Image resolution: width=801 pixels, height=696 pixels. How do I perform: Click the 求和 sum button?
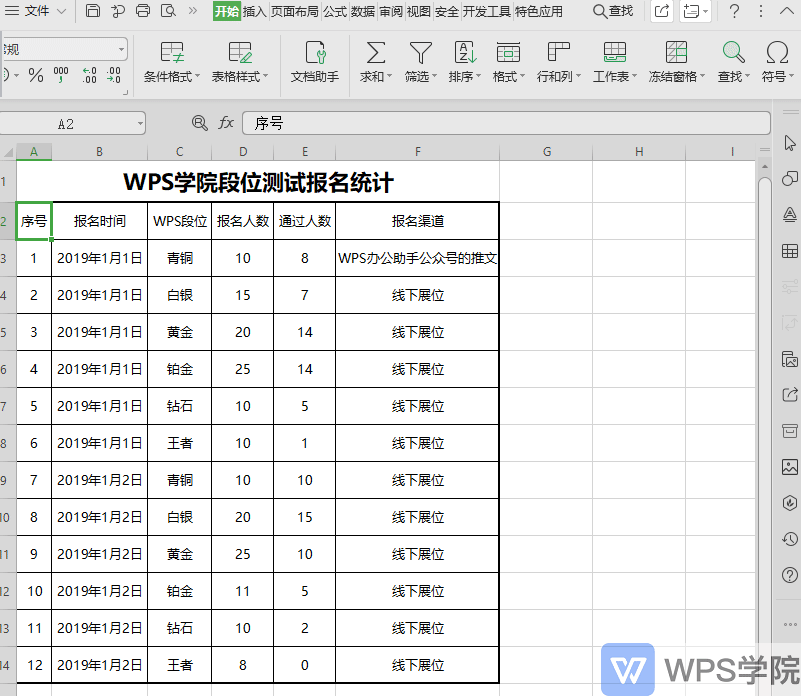pyautogui.click(x=375, y=62)
